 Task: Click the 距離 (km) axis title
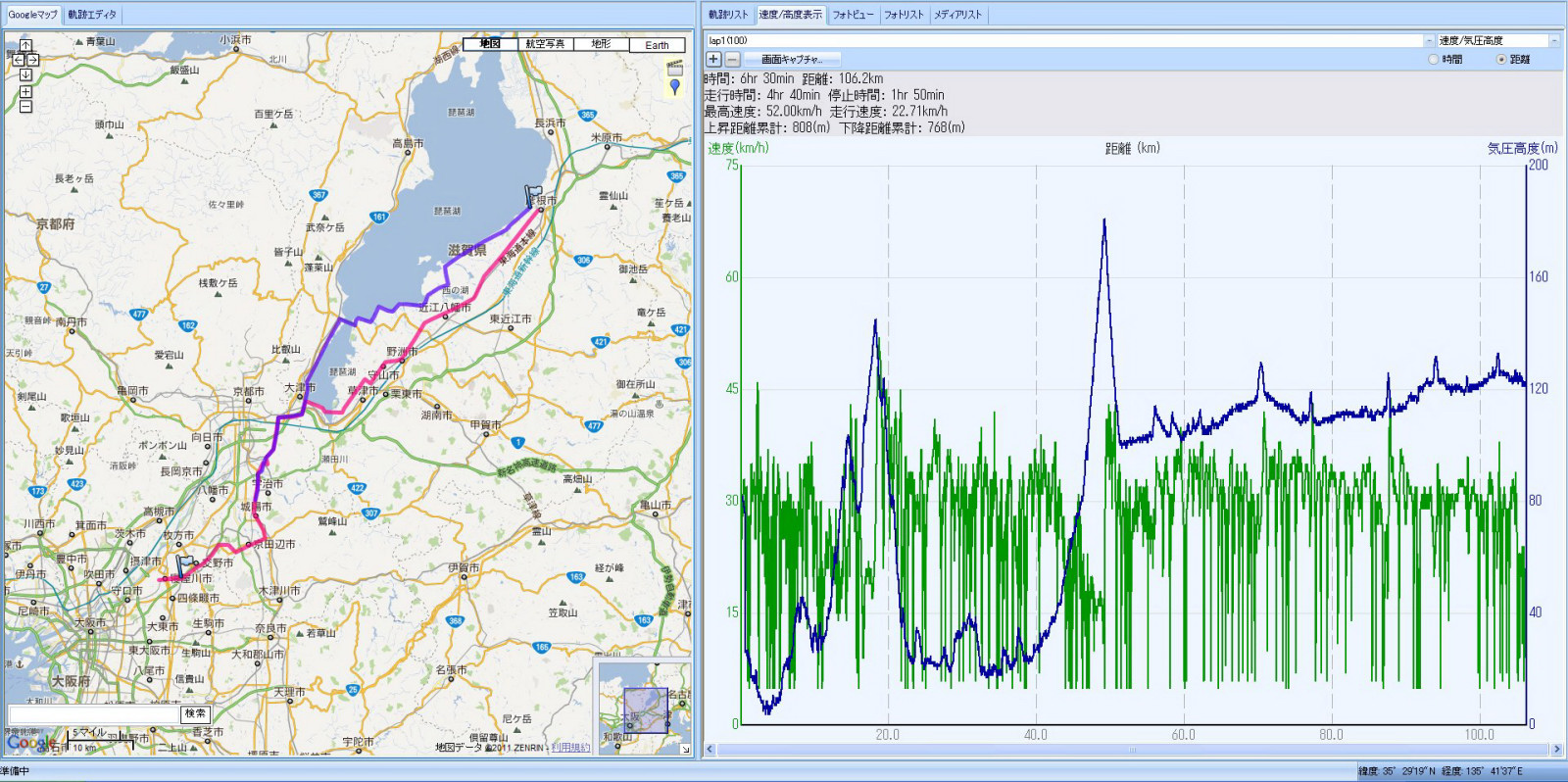(x=1133, y=148)
